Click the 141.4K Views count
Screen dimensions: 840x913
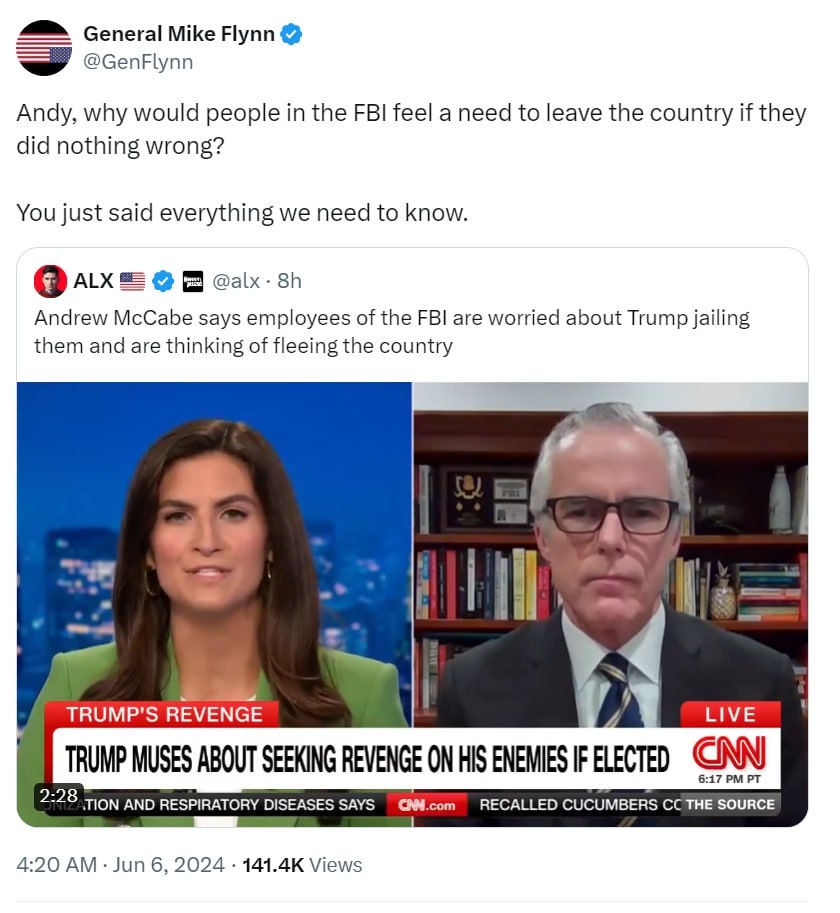(302, 865)
